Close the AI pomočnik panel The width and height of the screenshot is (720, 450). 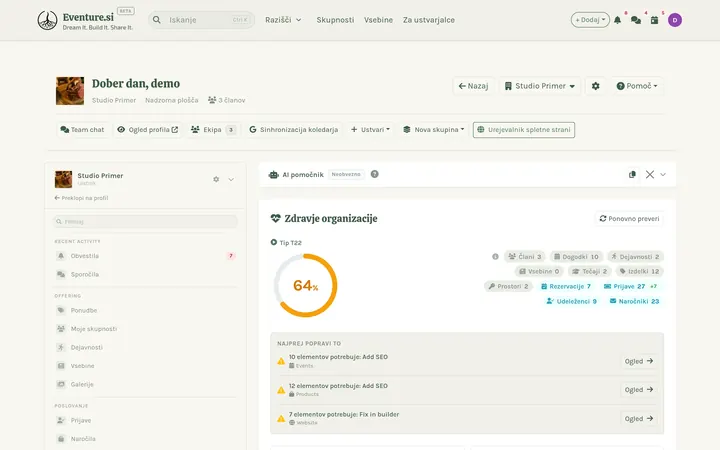pos(650,174)
